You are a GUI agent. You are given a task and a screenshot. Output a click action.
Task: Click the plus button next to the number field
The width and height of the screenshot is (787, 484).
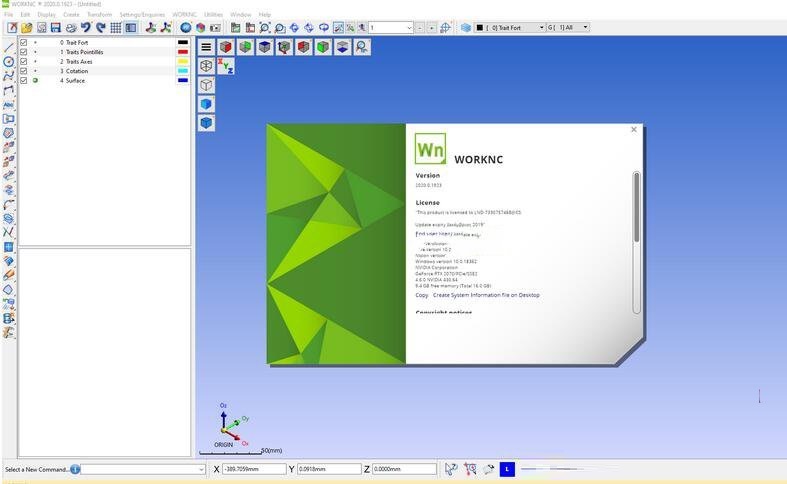[x=432, y=28]
